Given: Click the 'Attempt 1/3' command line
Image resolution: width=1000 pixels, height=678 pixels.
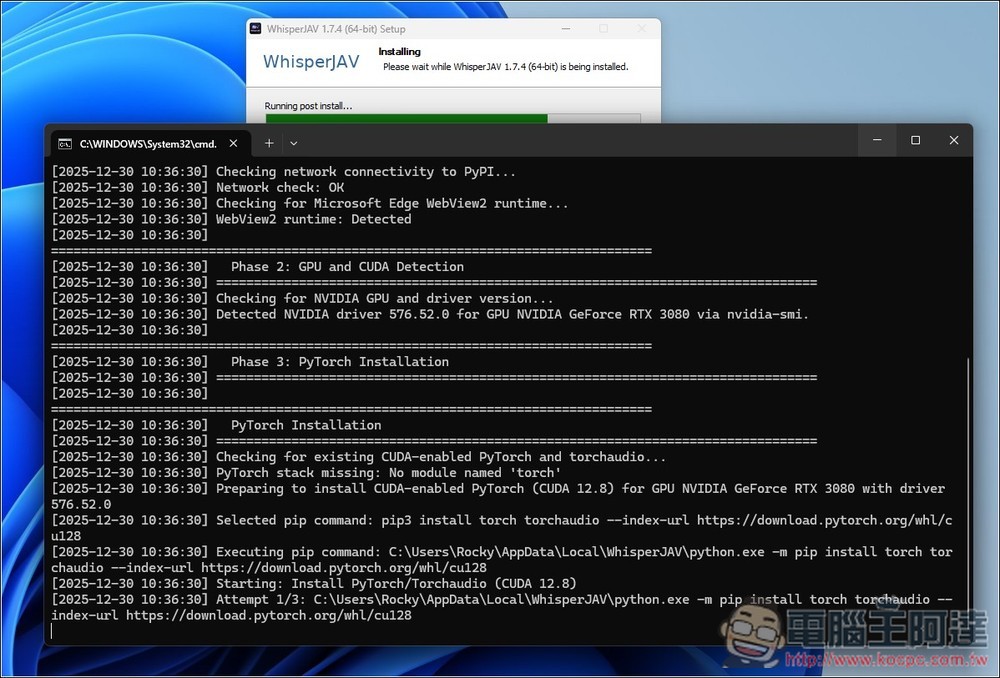Looking at the screenshot, I should point(502,607).
